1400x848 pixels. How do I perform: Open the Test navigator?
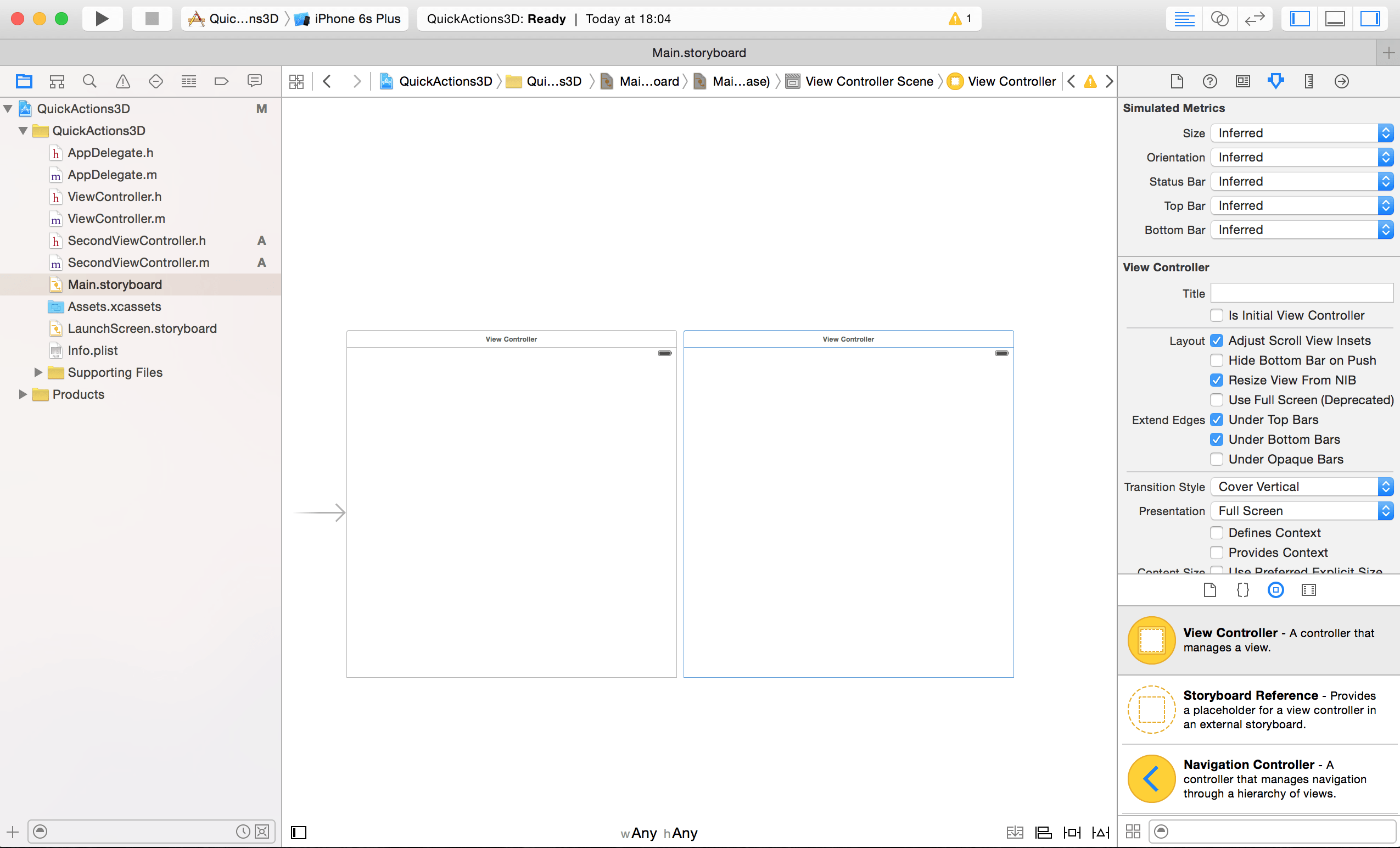point(156,81)
